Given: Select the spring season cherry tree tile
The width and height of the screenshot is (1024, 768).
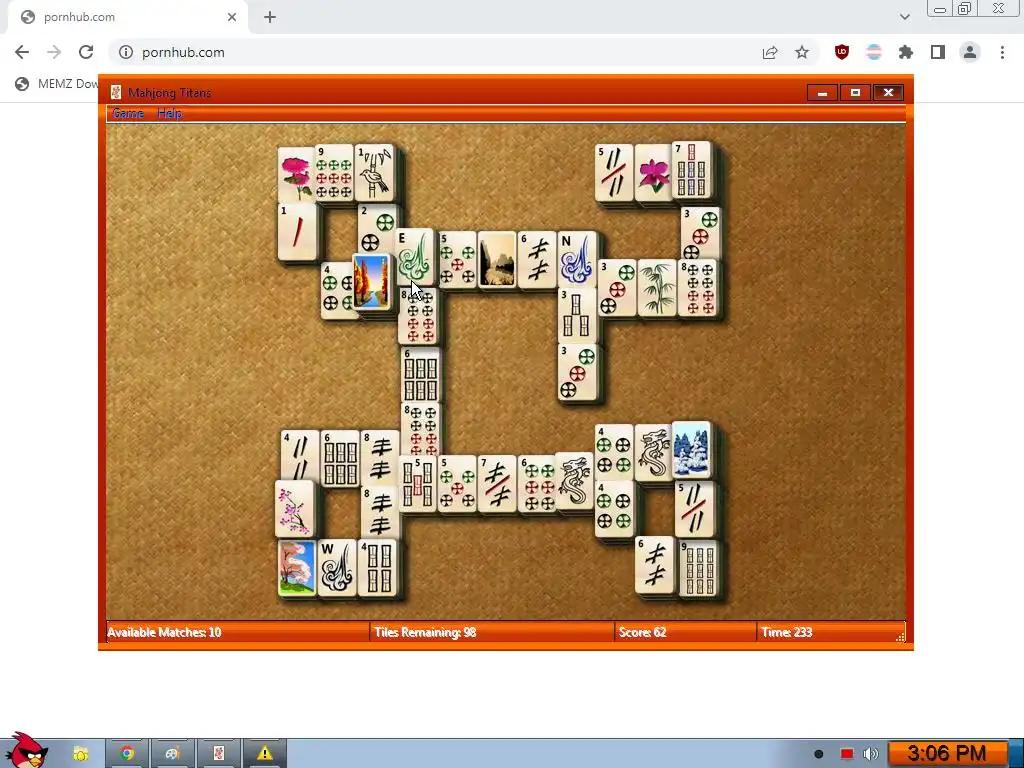Looking at the screenshot, I should coord(297,568).
